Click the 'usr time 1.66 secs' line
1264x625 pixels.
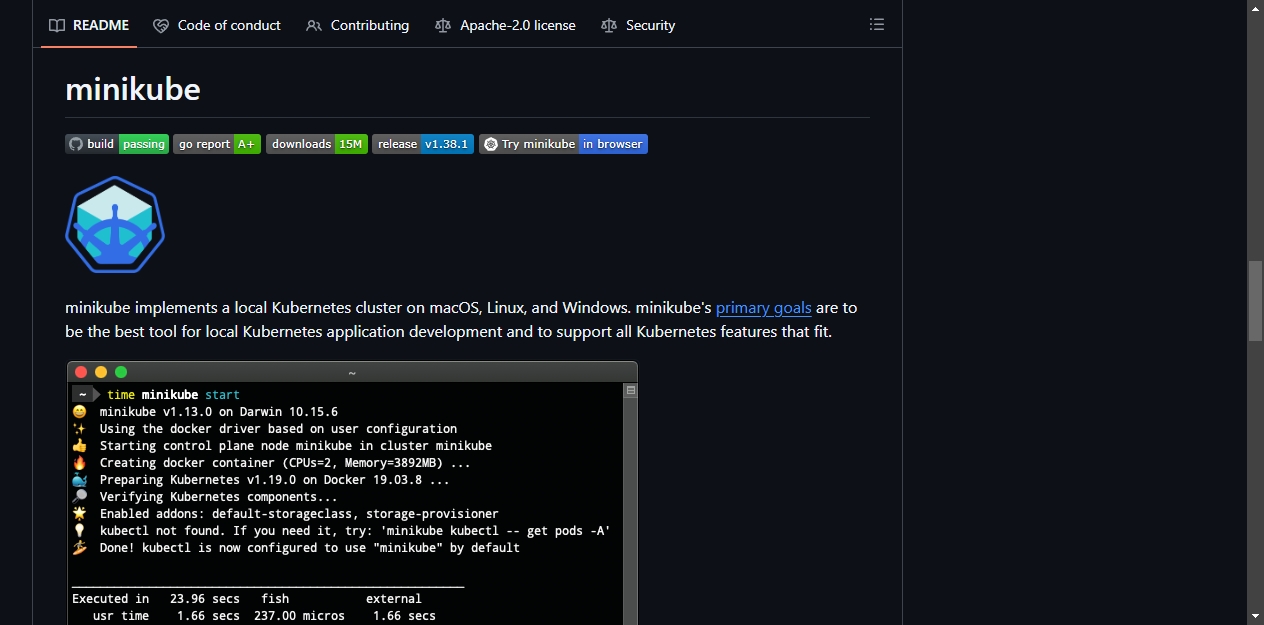(264, 616)
